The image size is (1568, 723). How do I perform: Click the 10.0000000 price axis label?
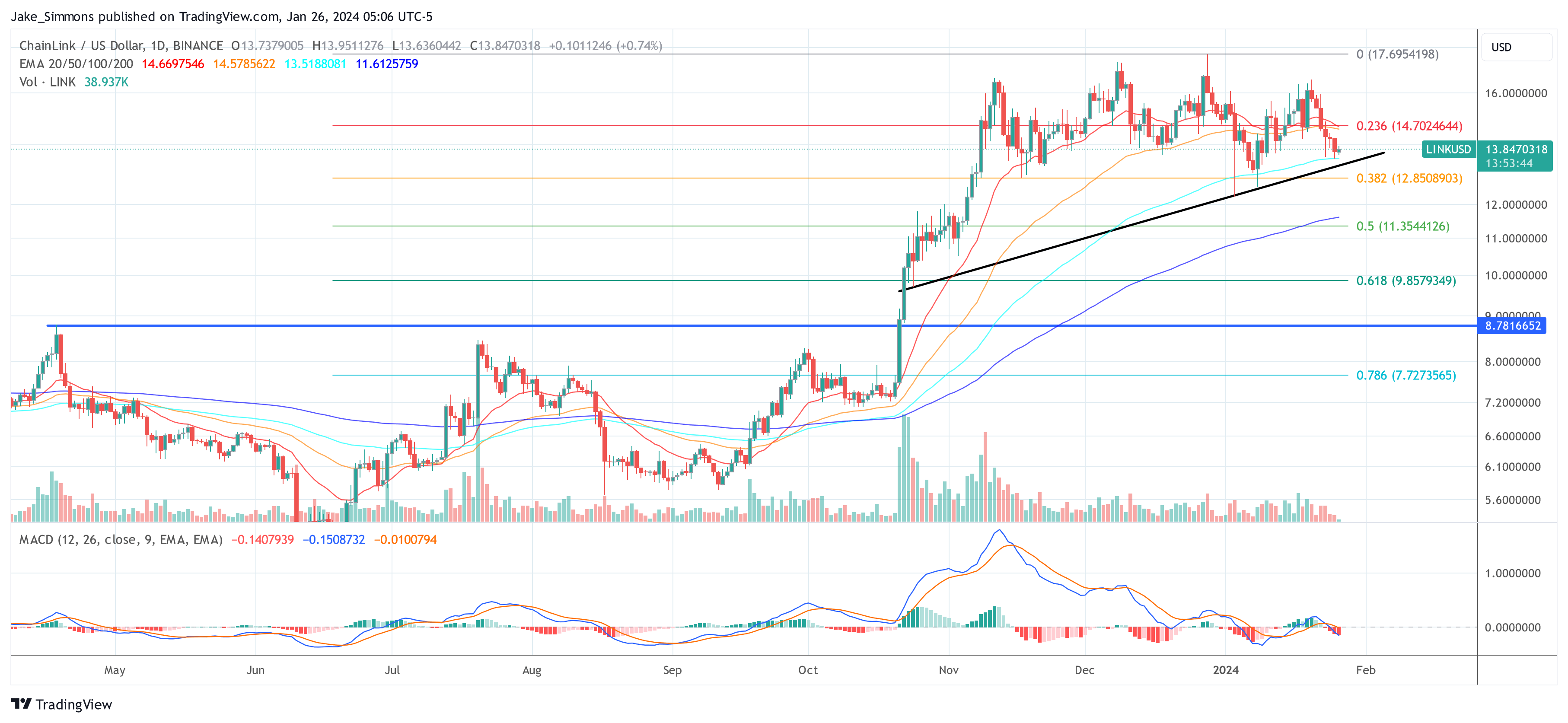click(x=1516, y=276)
